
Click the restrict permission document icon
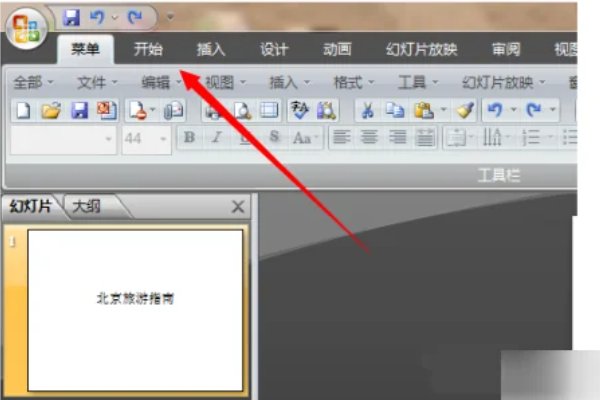137,111
